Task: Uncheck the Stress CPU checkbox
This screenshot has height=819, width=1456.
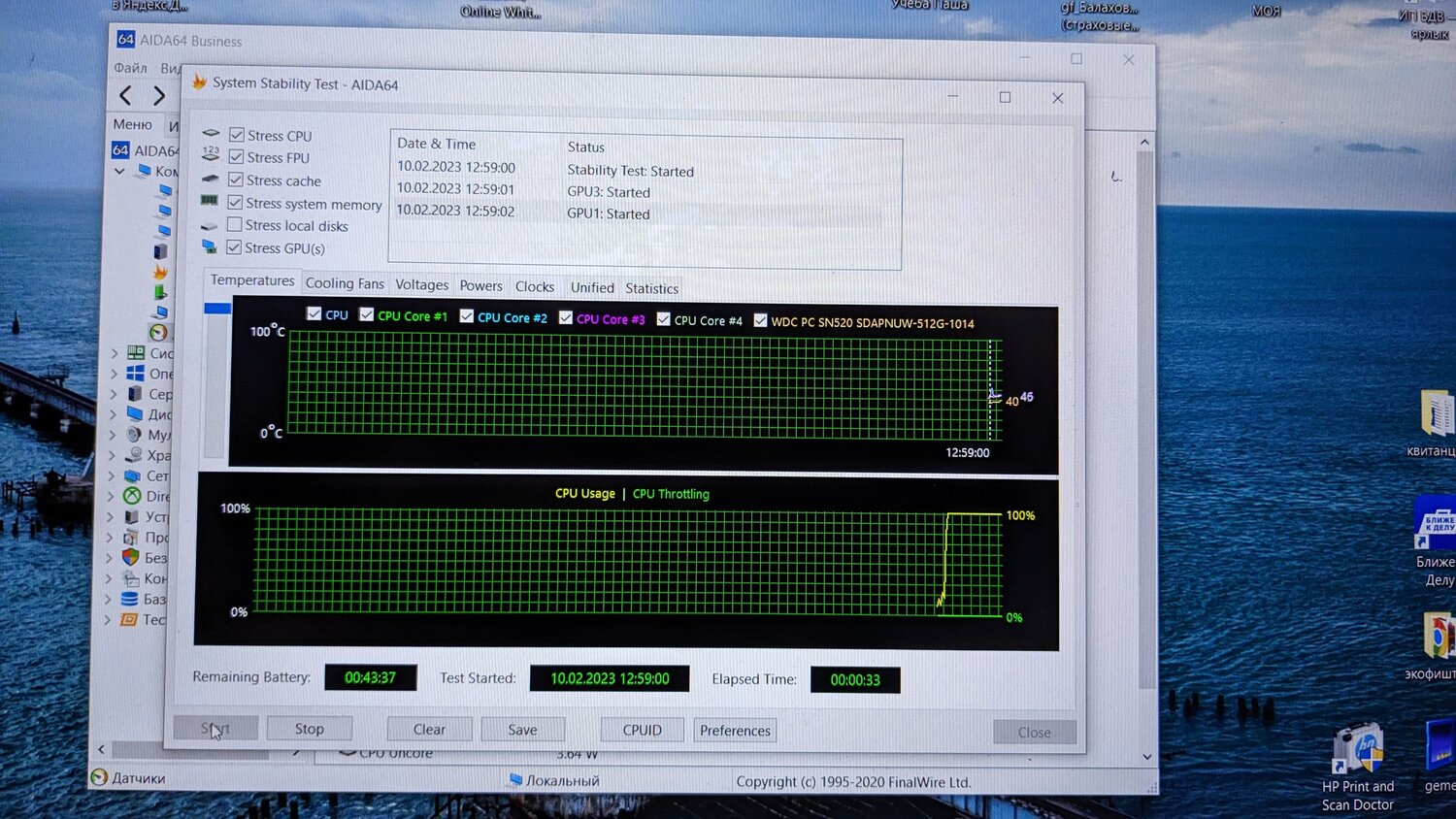Action: click(237, 134)
